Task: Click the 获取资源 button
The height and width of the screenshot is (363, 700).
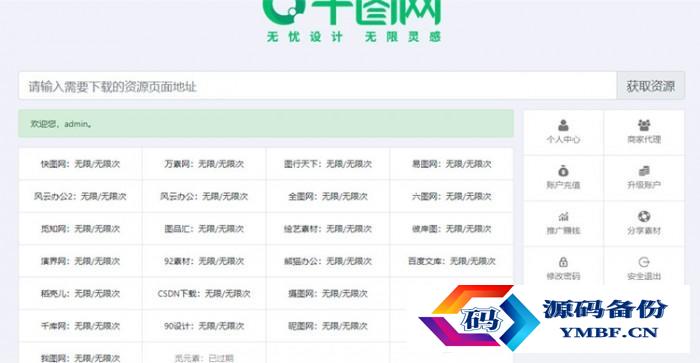Action: tap(650, 86)
